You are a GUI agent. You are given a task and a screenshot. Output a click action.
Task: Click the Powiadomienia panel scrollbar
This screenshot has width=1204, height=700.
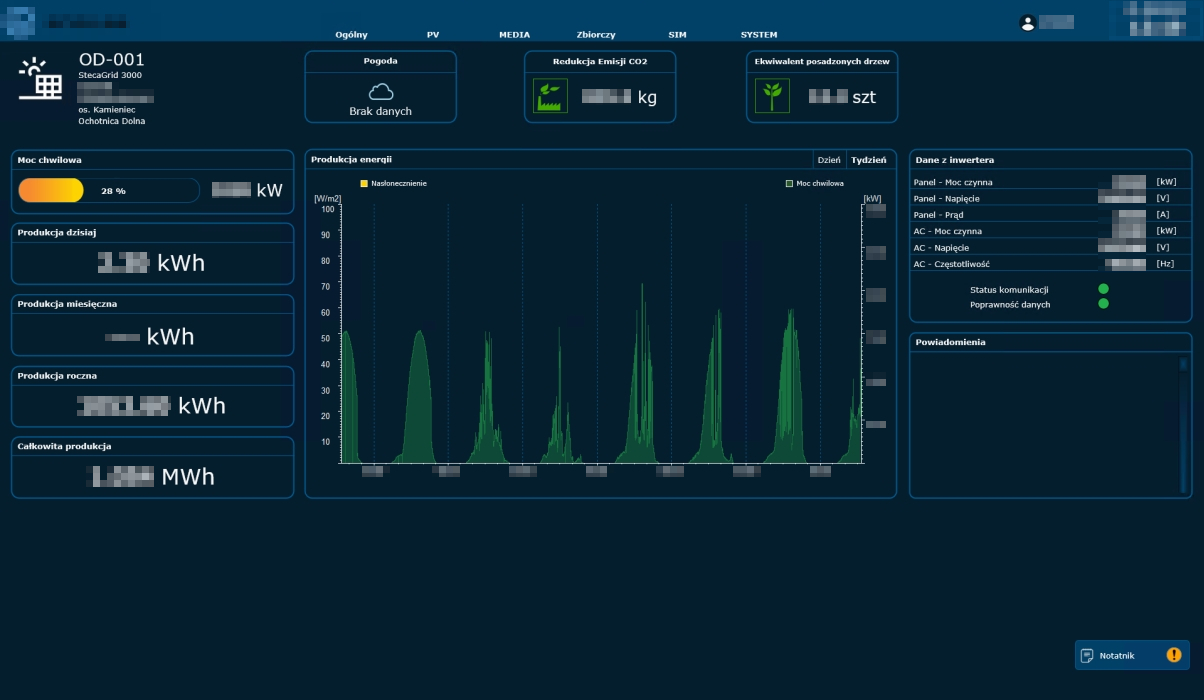pyautogui.click(x=1183, y=425)
